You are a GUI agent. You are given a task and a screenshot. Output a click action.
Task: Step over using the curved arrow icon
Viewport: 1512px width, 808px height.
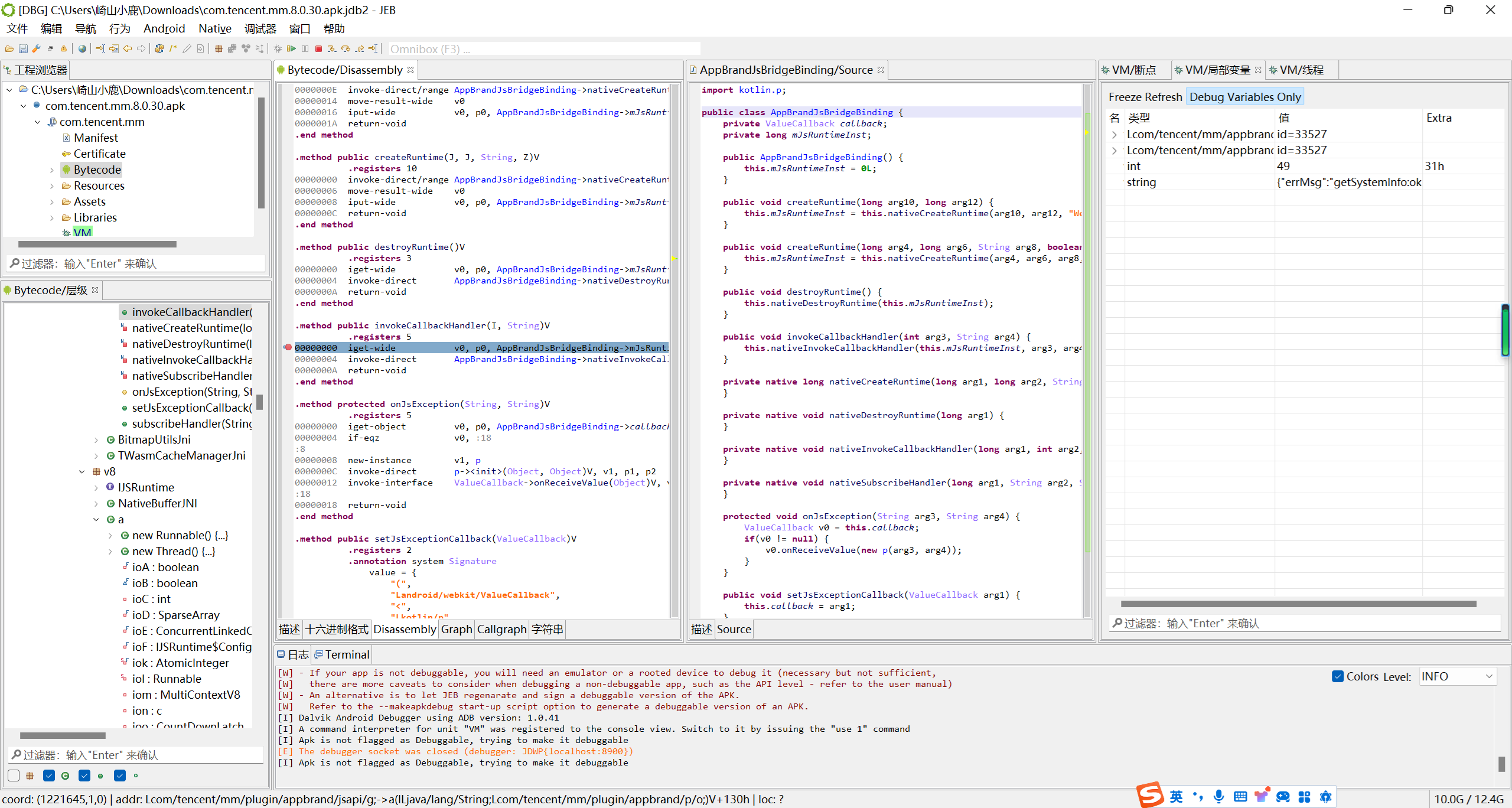point(346,48)
